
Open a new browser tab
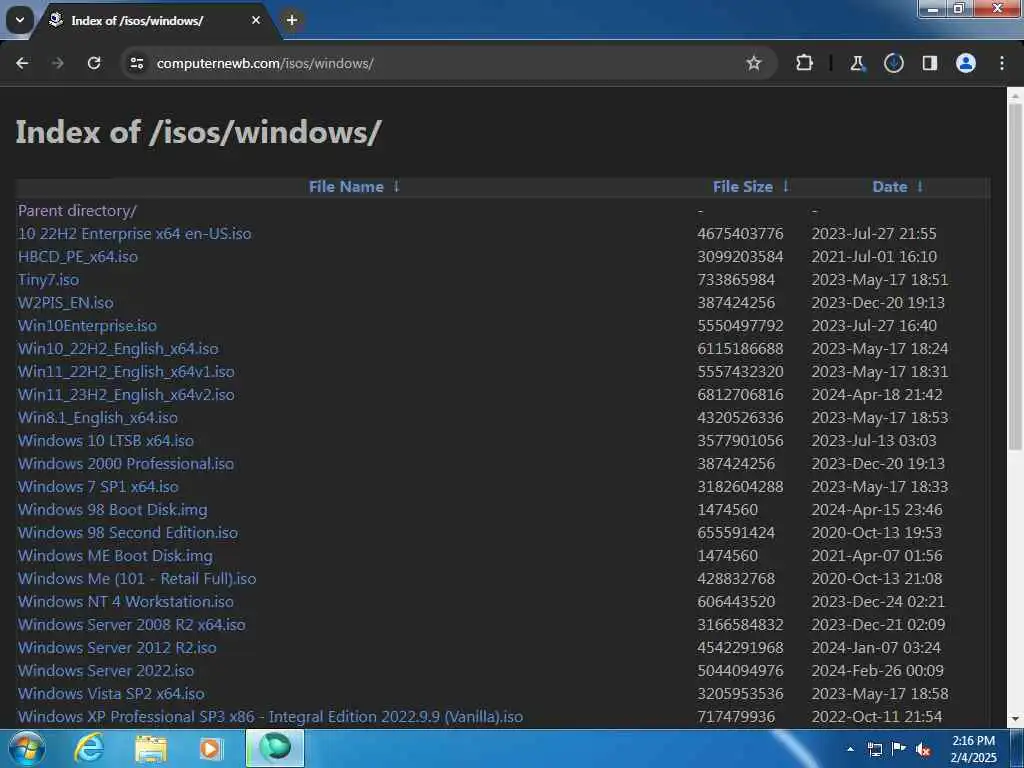292,20
